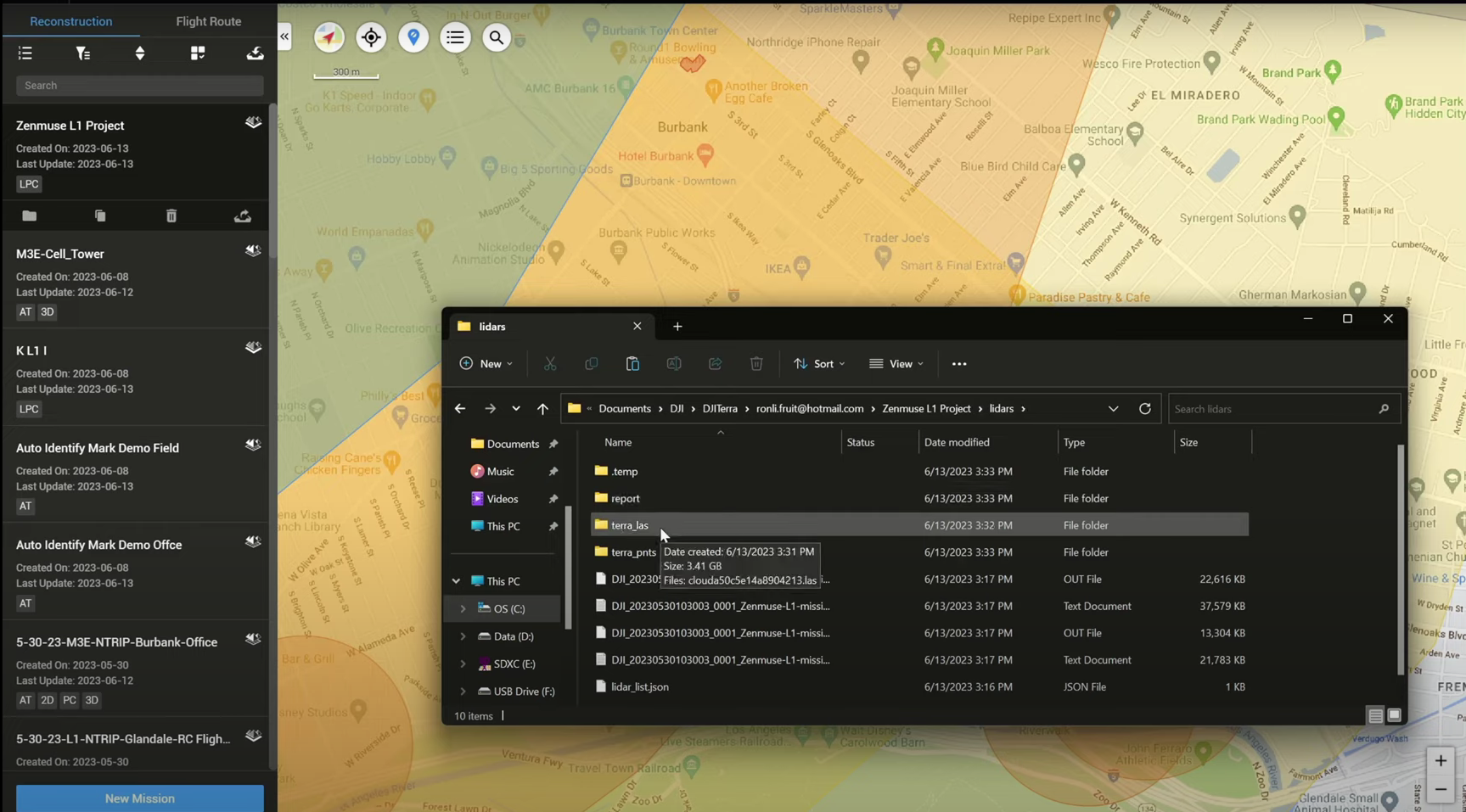Open the map list button

[455, 37]
